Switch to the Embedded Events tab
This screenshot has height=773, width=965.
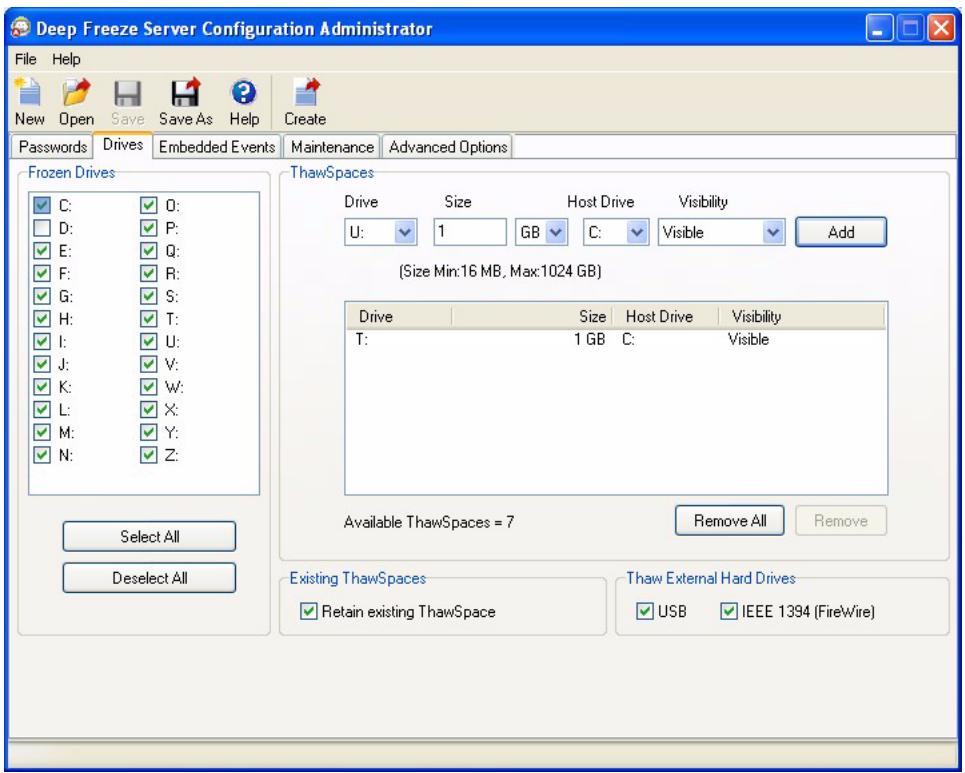click(x=217, y=147)
